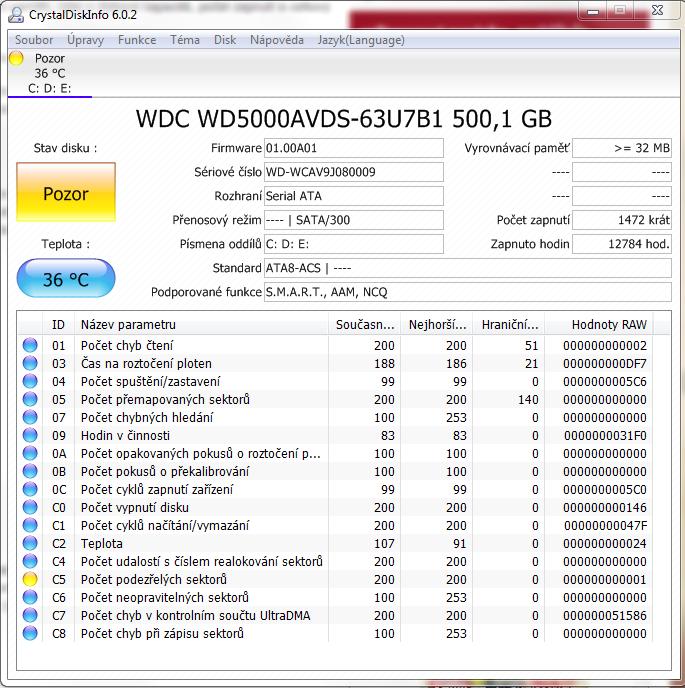Click the blue status icon for ID 07
The height and width of the screenshot is (688, 685).
30,417
